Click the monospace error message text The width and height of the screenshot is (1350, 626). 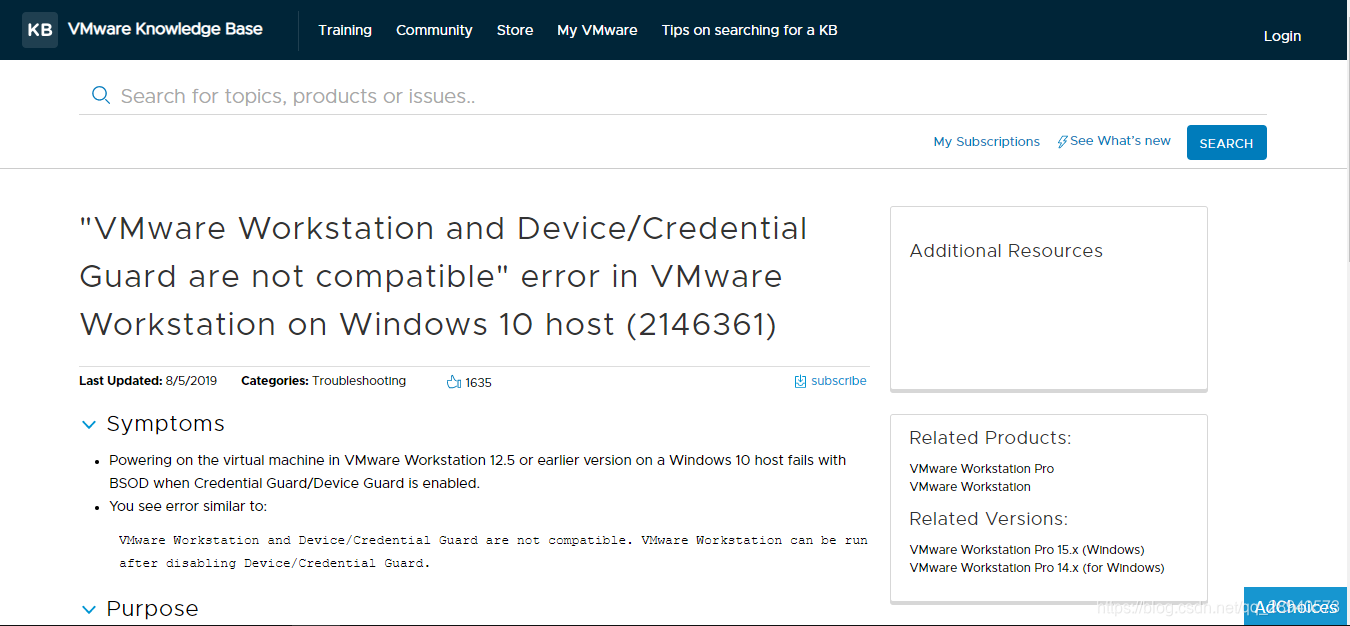click(493, 552)
